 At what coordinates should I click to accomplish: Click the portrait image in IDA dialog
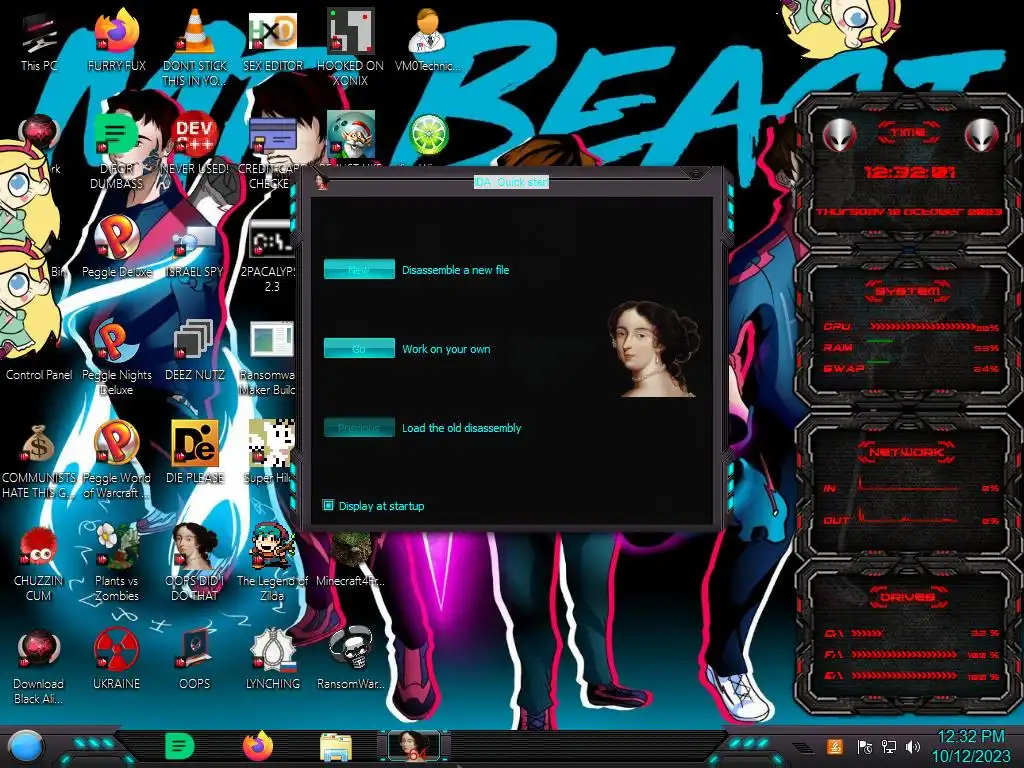(x=654, y=349)
